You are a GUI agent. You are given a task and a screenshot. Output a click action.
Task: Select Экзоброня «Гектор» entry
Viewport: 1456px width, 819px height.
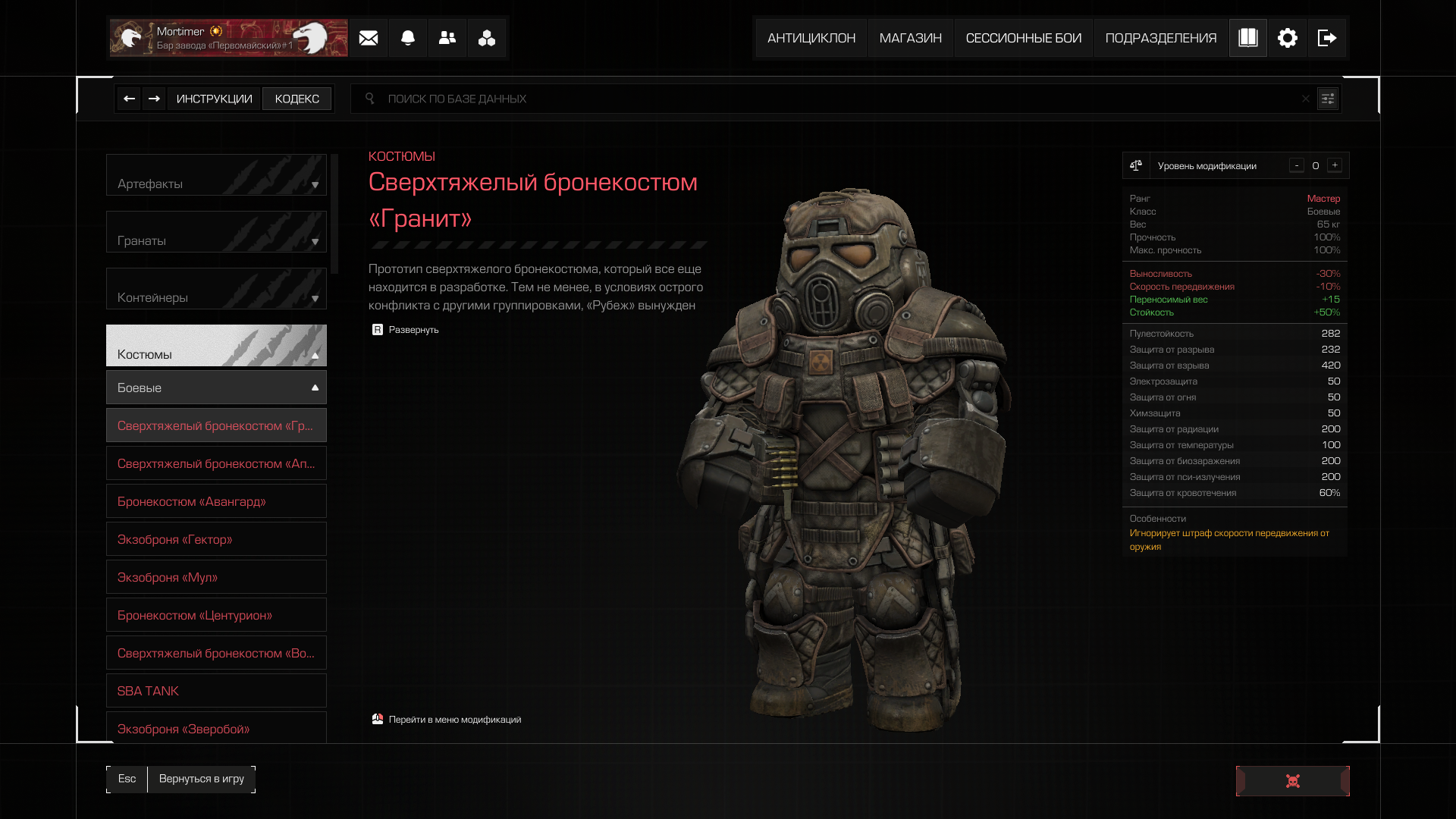pyautogui.click(x=216, y=539)
